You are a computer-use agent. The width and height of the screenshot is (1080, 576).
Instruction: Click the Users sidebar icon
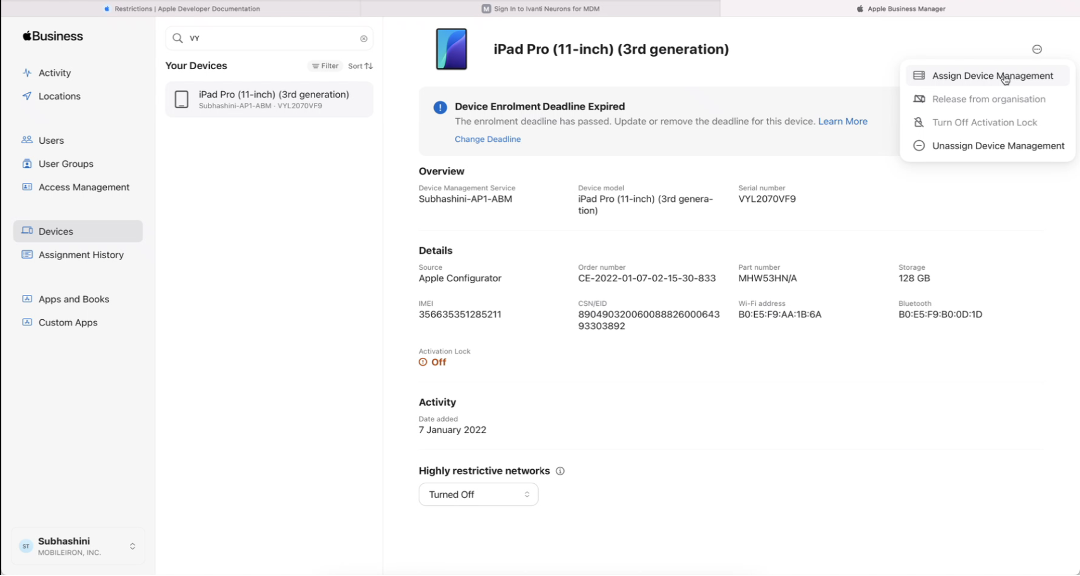coord(27,141)
